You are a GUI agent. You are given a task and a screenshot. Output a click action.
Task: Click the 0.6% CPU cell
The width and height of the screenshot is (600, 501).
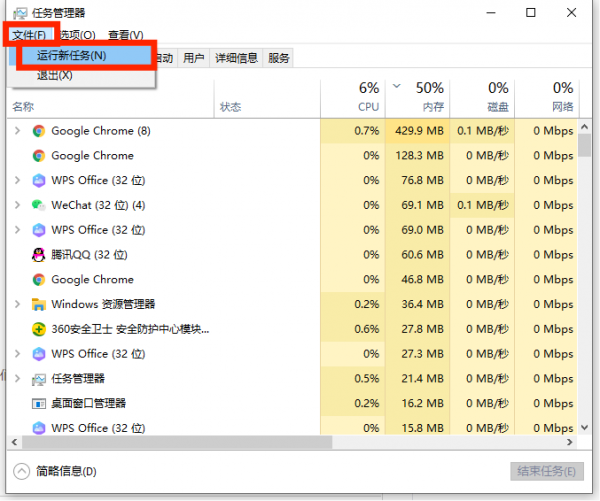coord(353,329)
